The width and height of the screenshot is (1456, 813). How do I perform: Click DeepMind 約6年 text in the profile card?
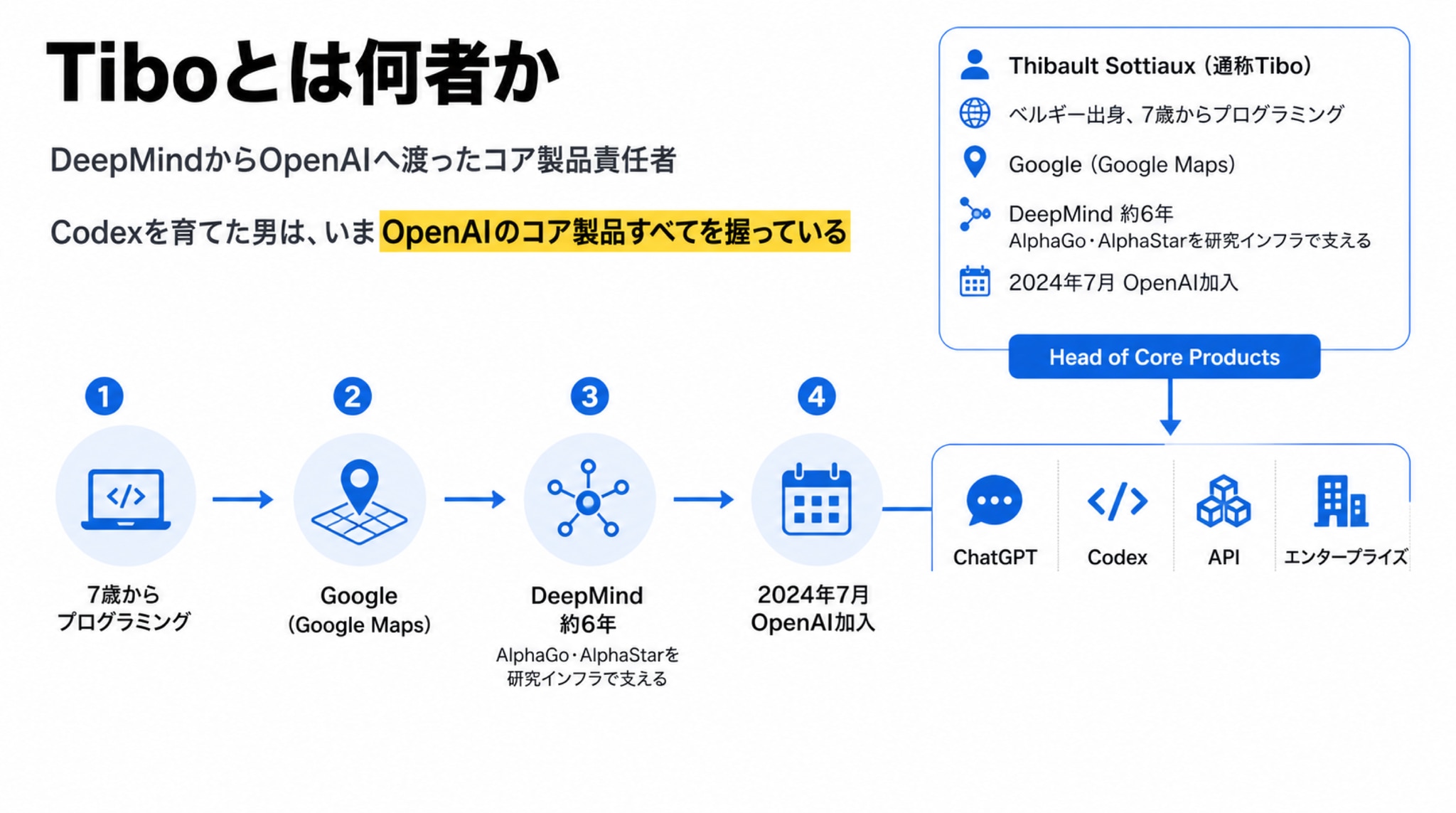point(1091,213)
